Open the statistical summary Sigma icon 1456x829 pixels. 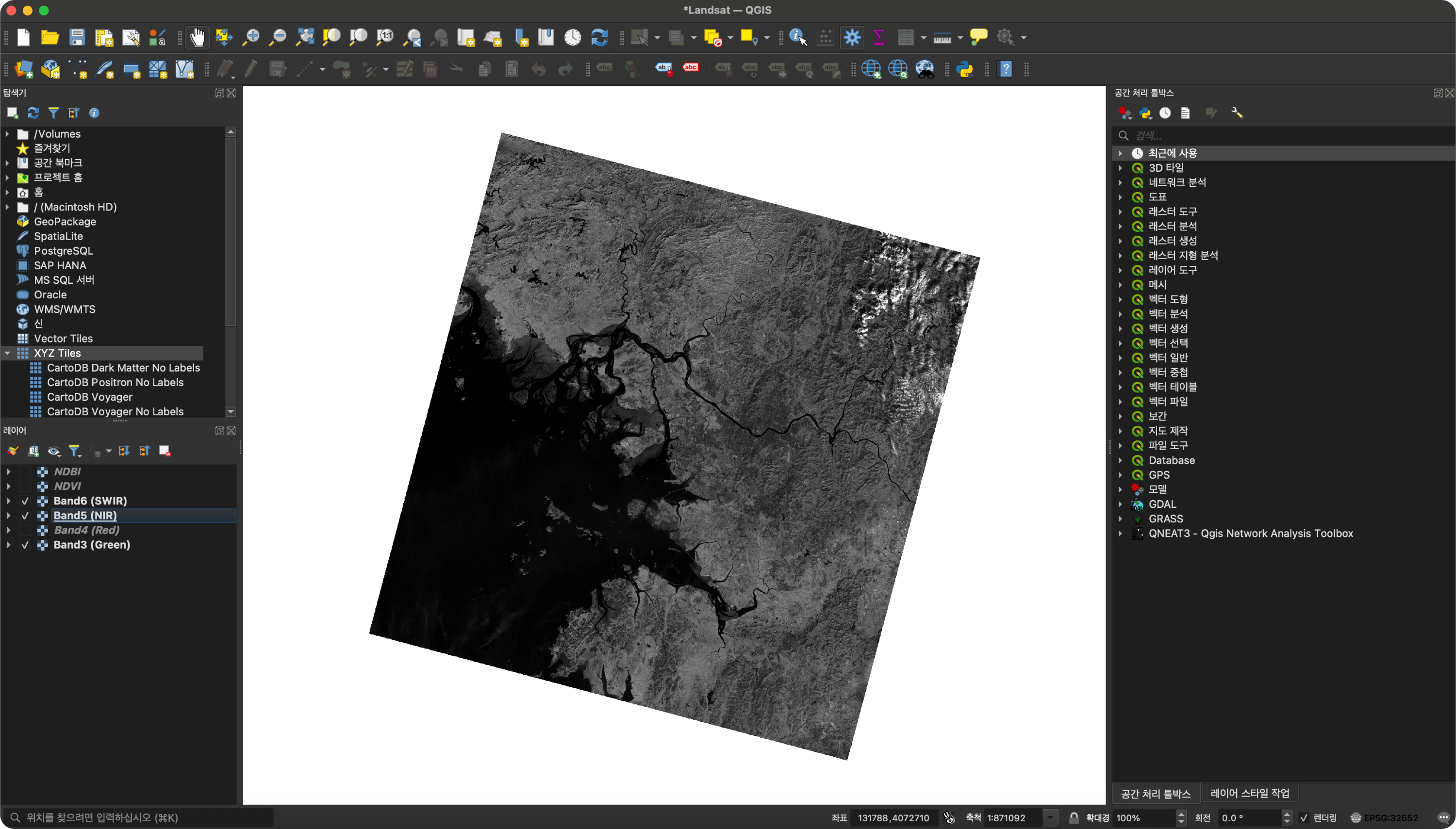point(878,37)
